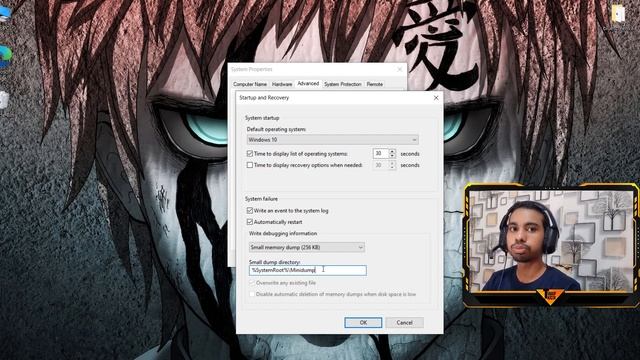The height and width of the screenshot is (360, 640).
Task: Increase operating systems list time spinner
Action: click(392, 151)
